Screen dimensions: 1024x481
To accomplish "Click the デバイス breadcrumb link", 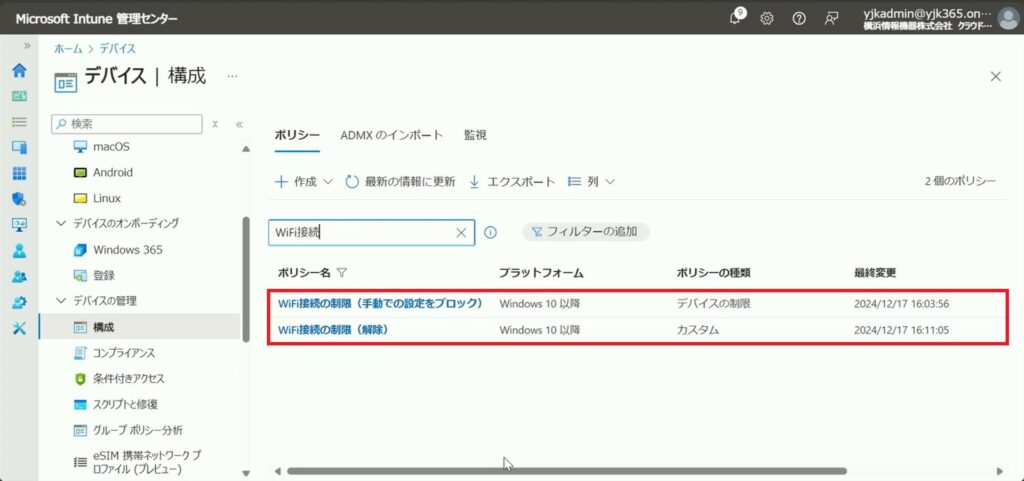I will (118, 48).
